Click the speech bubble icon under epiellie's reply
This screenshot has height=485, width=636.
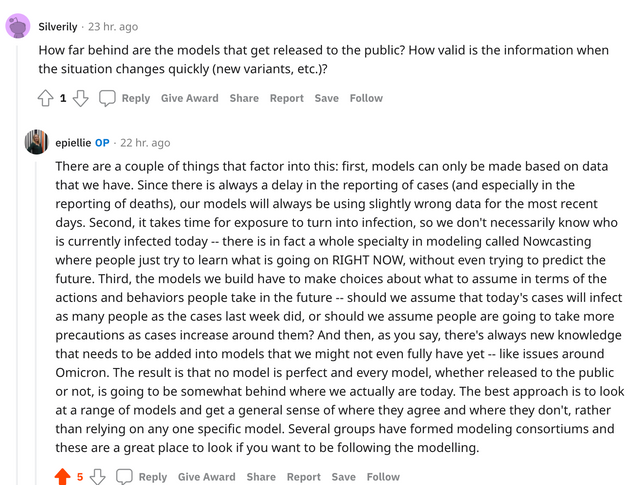[x=124, y=477]
